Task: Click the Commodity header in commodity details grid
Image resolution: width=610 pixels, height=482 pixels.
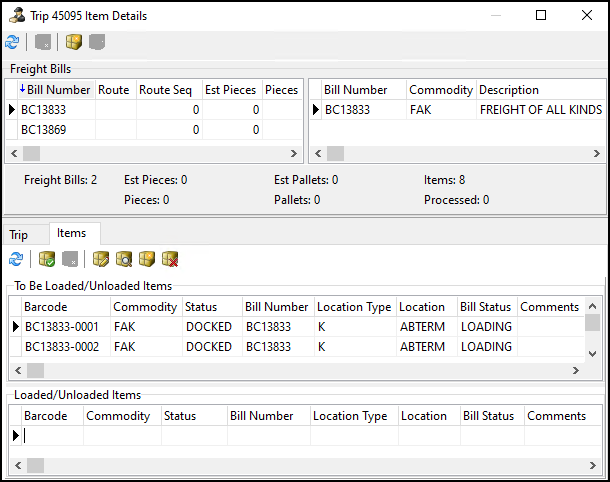Action: click(440, 90)
